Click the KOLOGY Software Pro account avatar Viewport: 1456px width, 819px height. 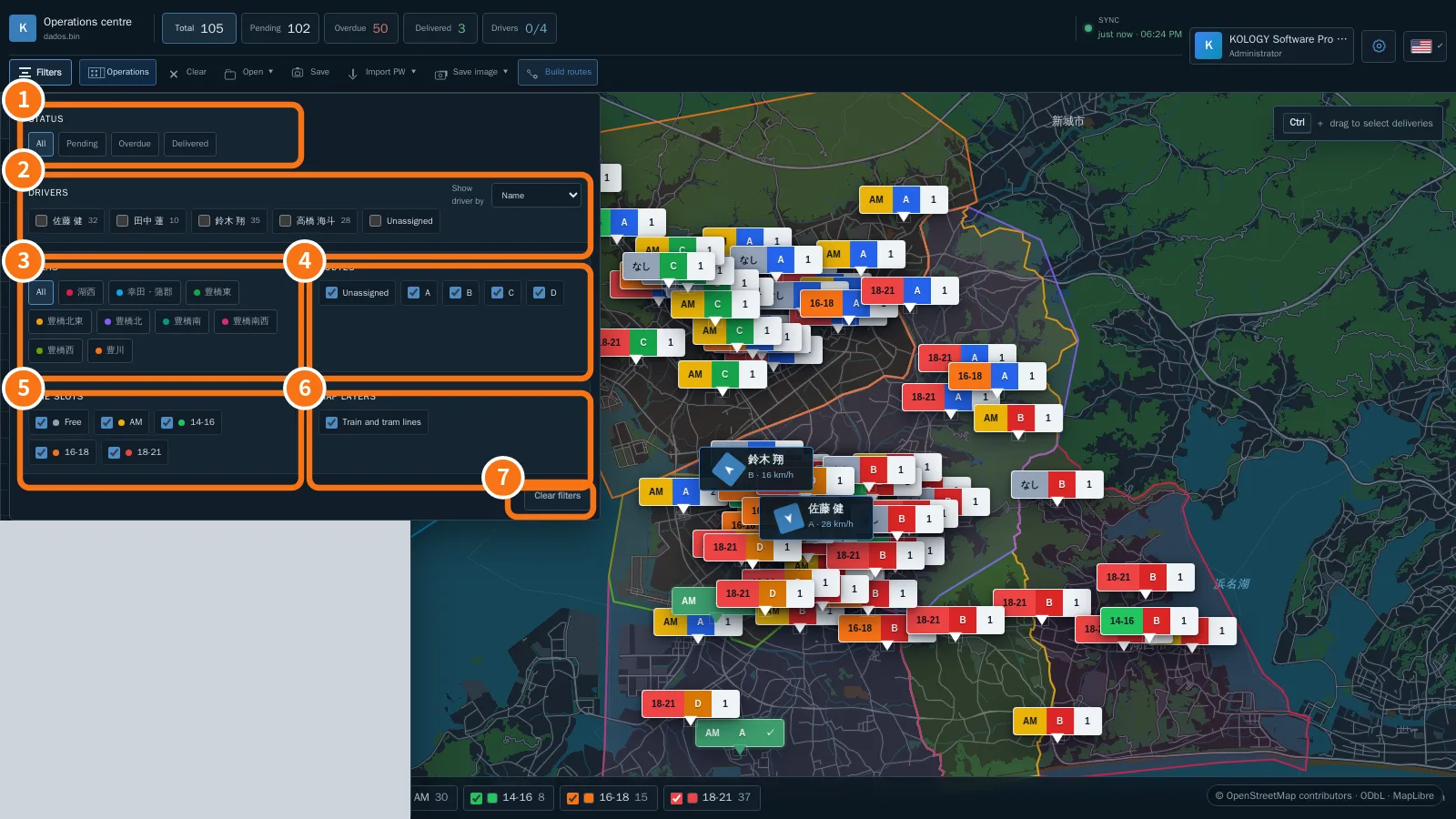click(x=1208, y=45)
